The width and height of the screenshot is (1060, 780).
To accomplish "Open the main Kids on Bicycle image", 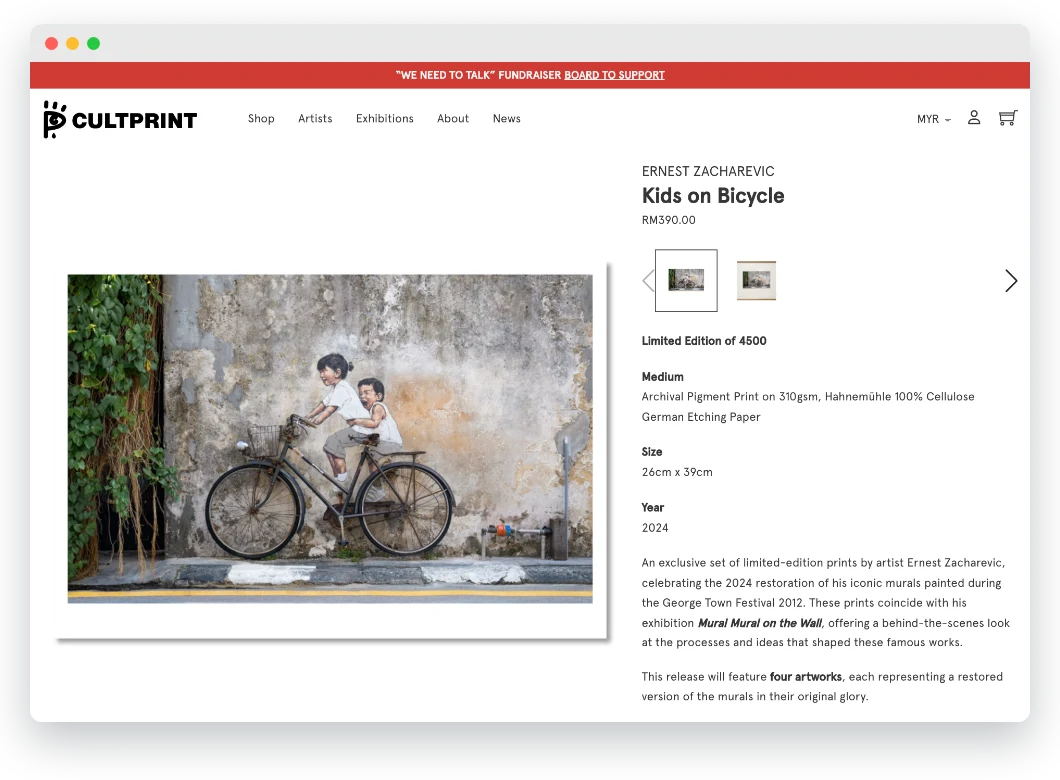I will (x=330, y=439).
